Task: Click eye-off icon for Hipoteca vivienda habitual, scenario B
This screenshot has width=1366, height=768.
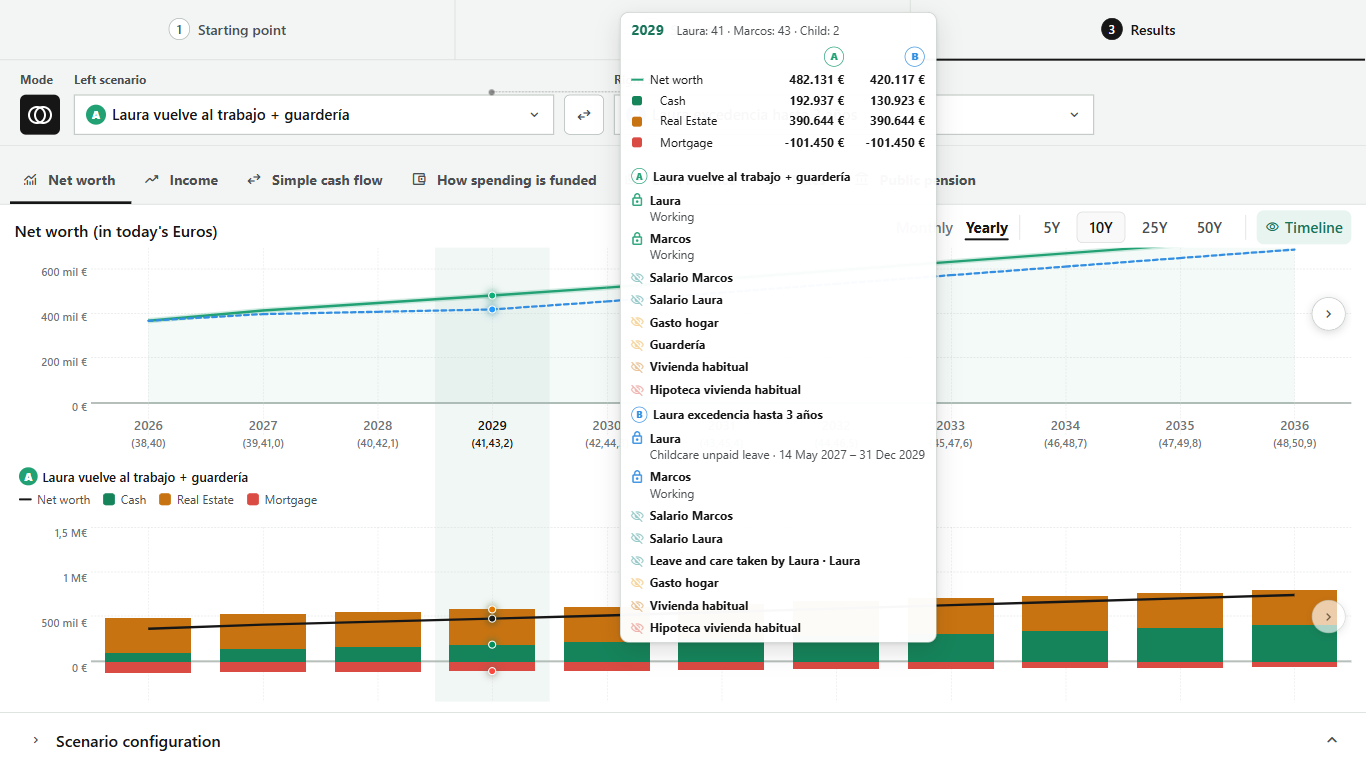Action: tap(638, 628)
